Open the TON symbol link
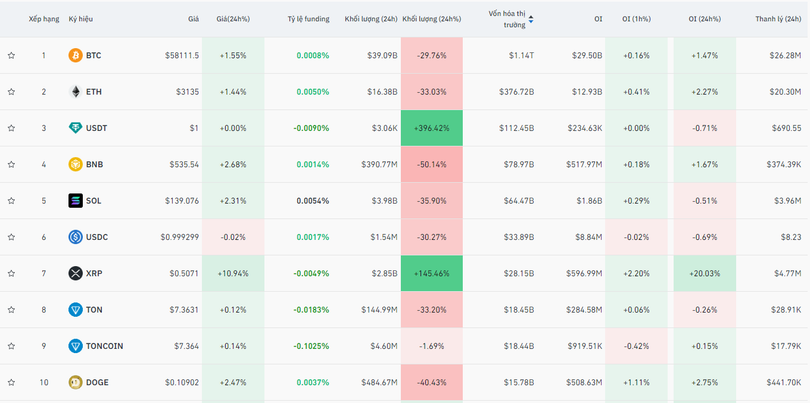The width and height of the screenshot is (810, 403). (94, 310)
